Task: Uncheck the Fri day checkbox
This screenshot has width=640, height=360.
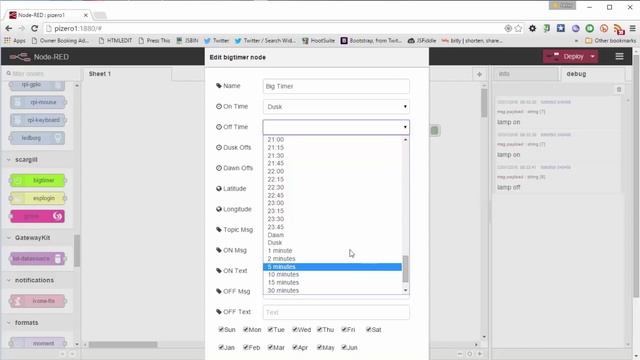Action: tap(344, 329)
